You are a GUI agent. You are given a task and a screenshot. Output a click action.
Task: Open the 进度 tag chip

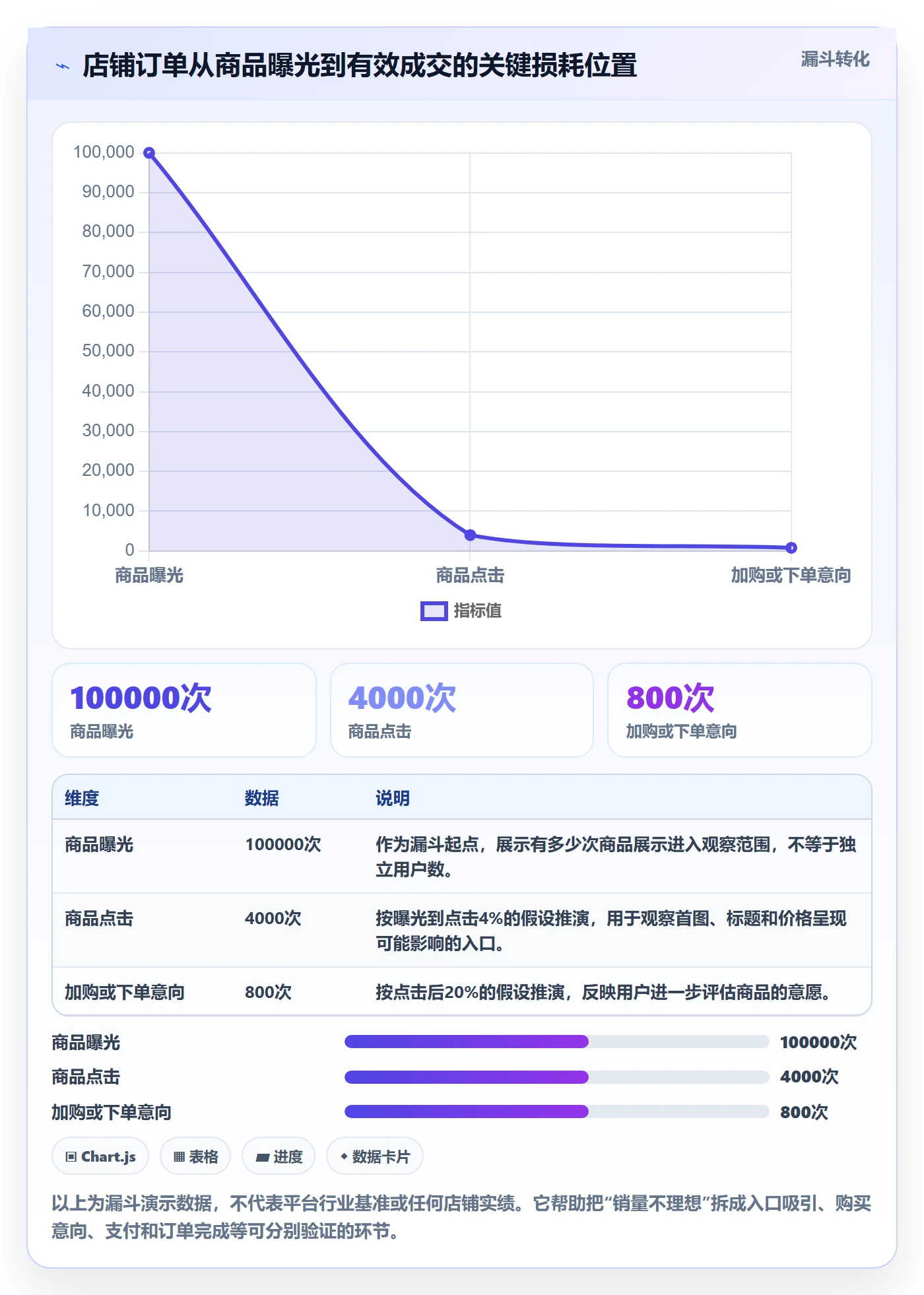point(279,1156)
